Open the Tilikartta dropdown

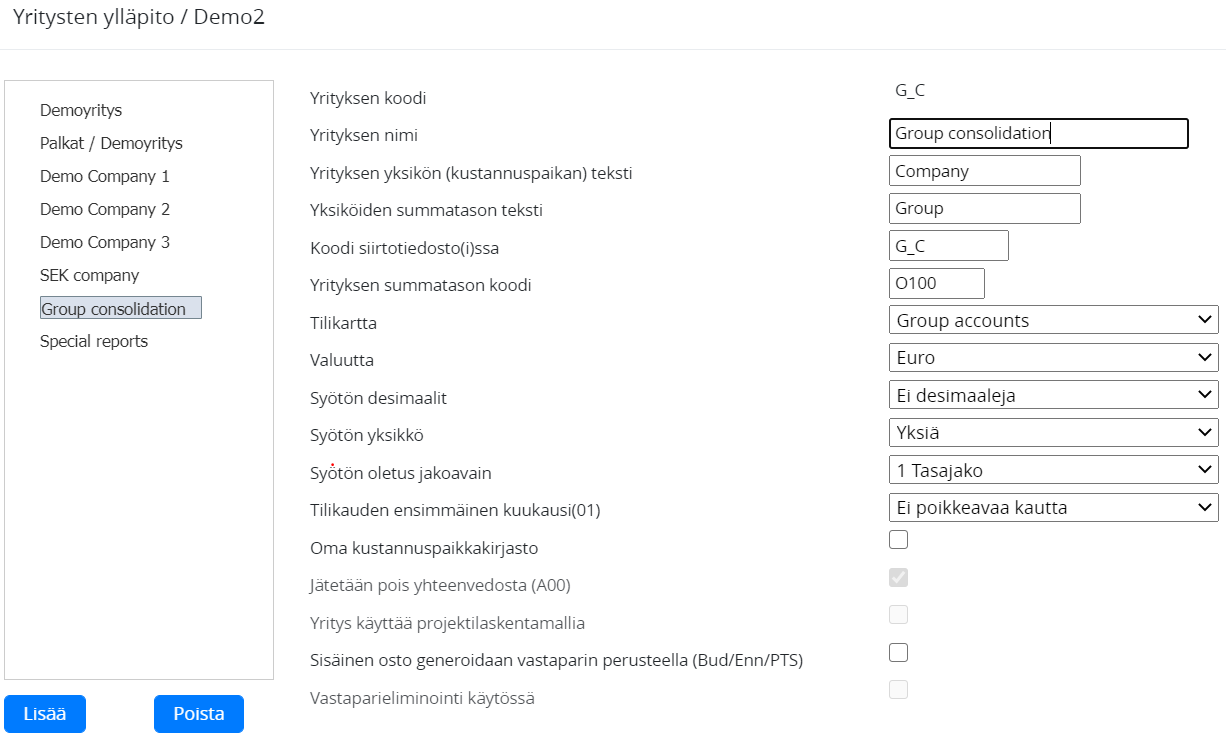[1053, 320]
